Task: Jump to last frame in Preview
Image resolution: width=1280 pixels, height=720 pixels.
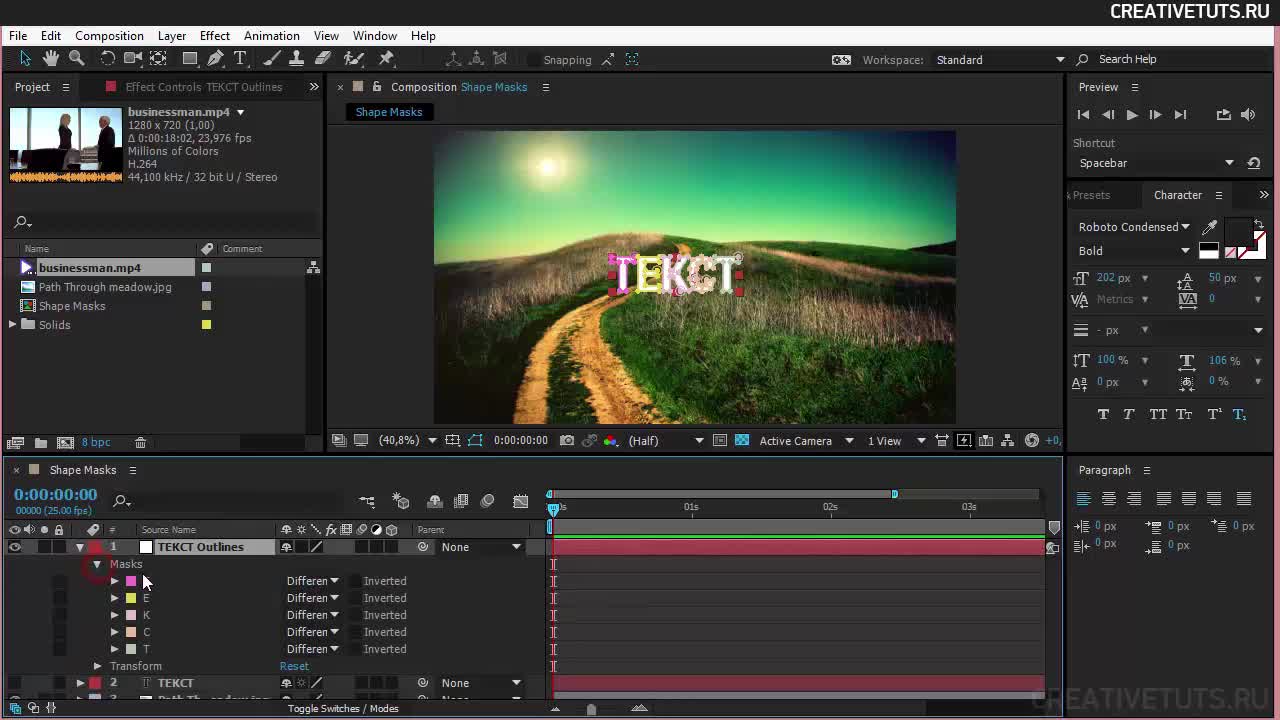Action: click(x=1180, y=115)
